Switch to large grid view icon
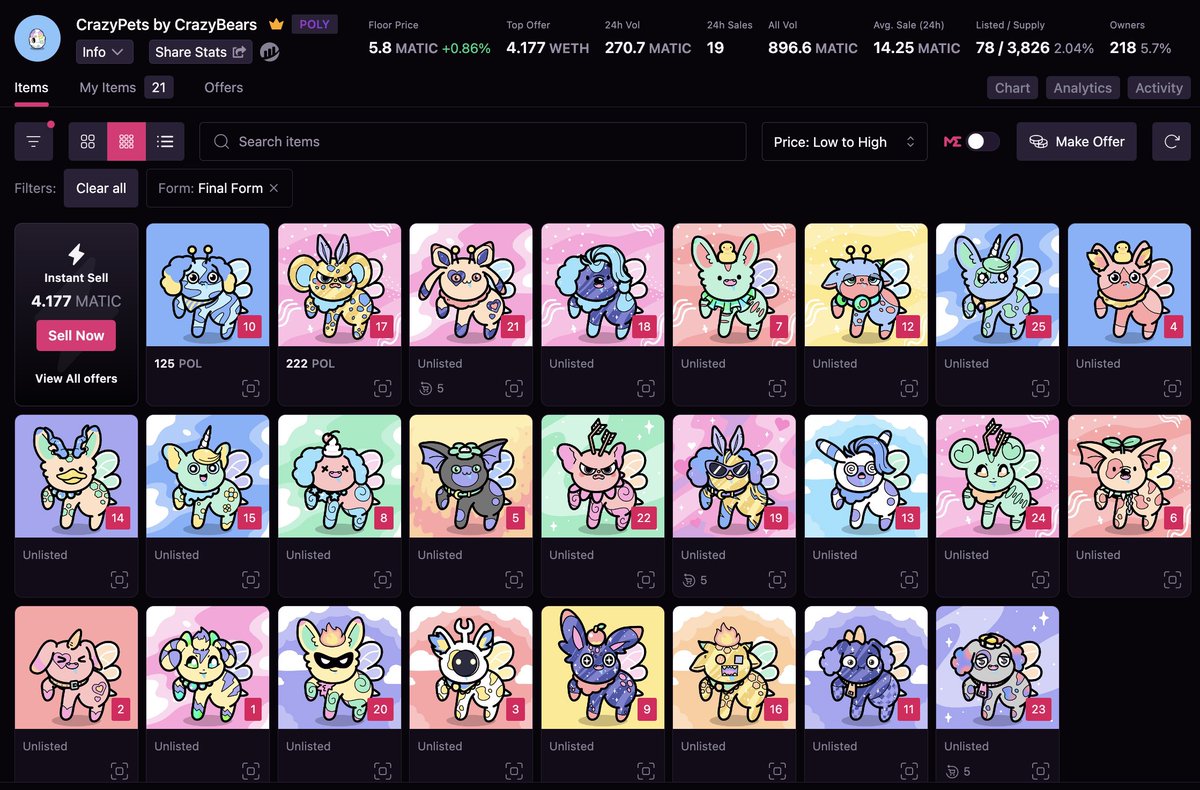Screen dimensions: 1200x790 87,141
